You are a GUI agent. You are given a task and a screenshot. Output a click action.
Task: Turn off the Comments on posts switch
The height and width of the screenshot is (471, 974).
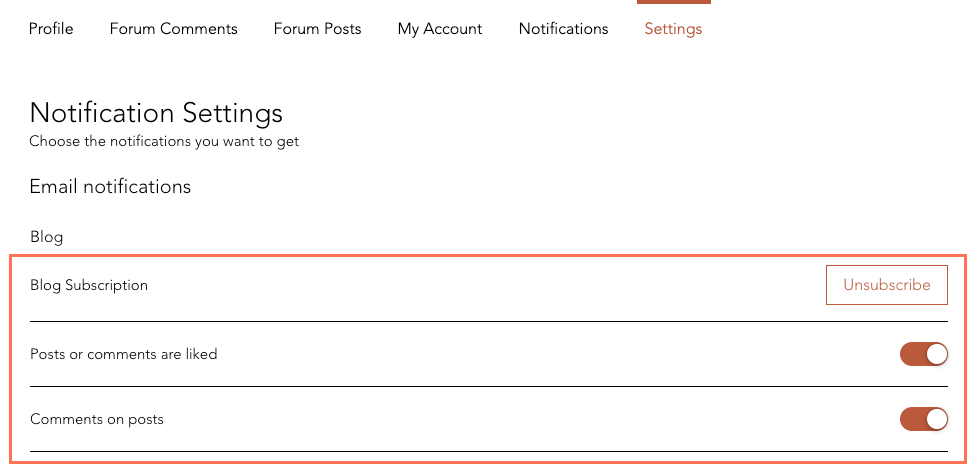pyautogui.click(x=924, y=419)
